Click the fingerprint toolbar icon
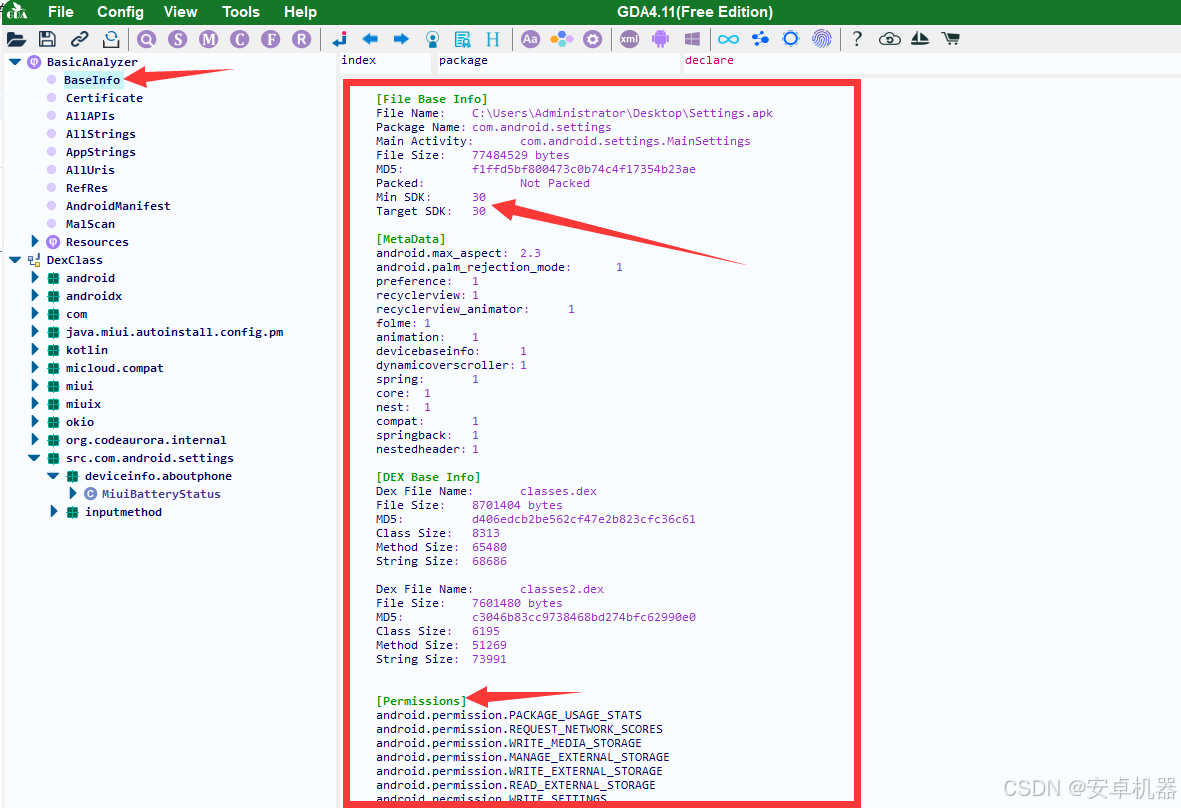This screenshot has height=808, width=1181. tap(822, 39)
